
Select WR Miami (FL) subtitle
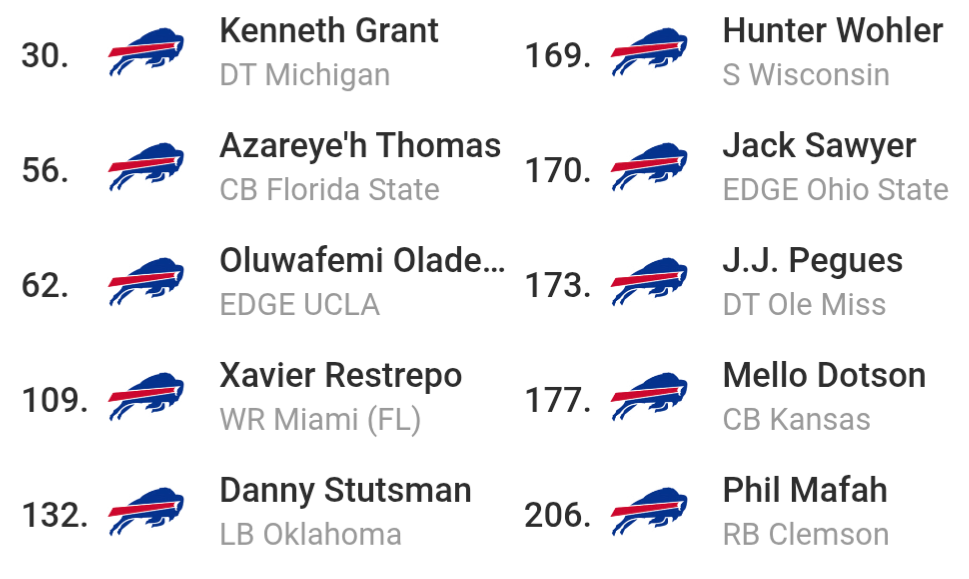(320, 420)
